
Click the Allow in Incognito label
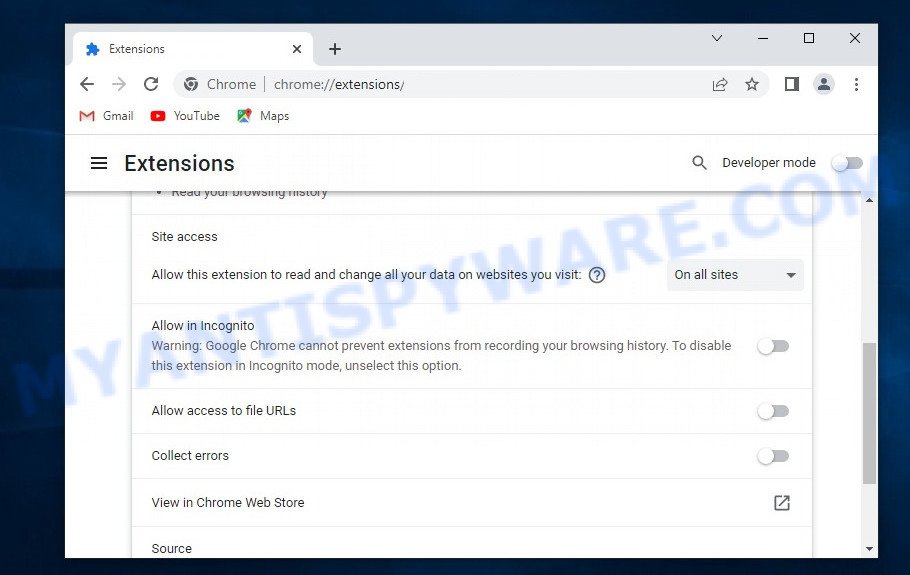point(203,326)
